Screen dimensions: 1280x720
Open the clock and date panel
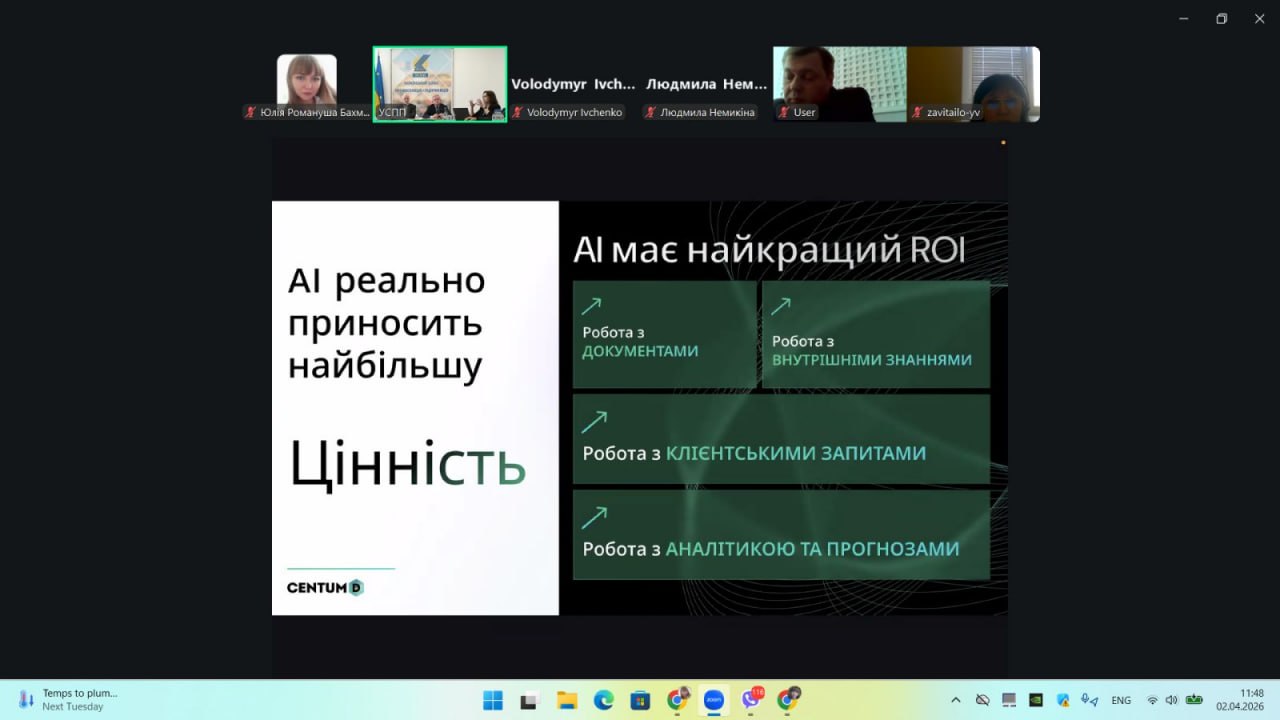tap(1240, 700)
